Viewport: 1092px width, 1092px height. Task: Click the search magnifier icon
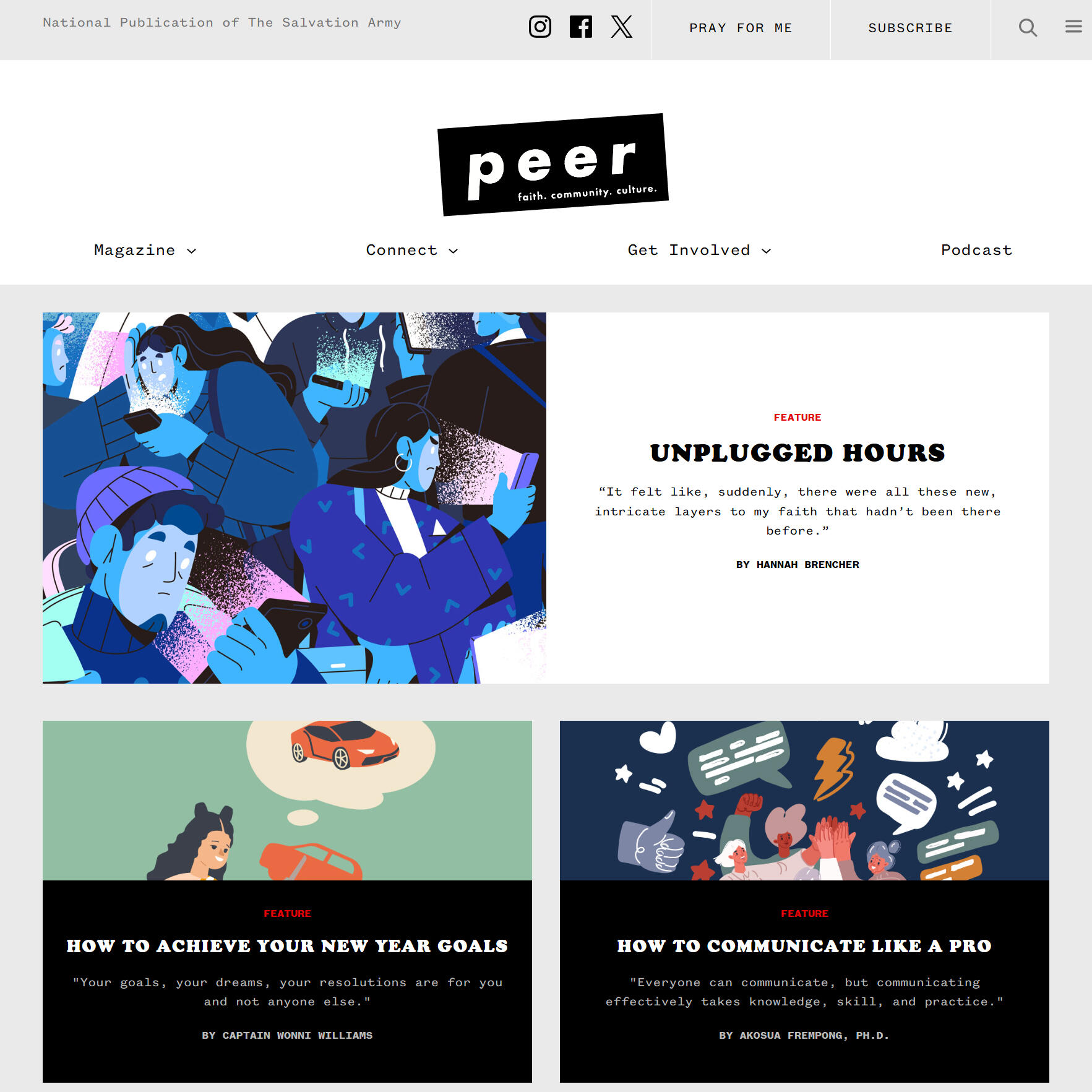click(1028, 27)
